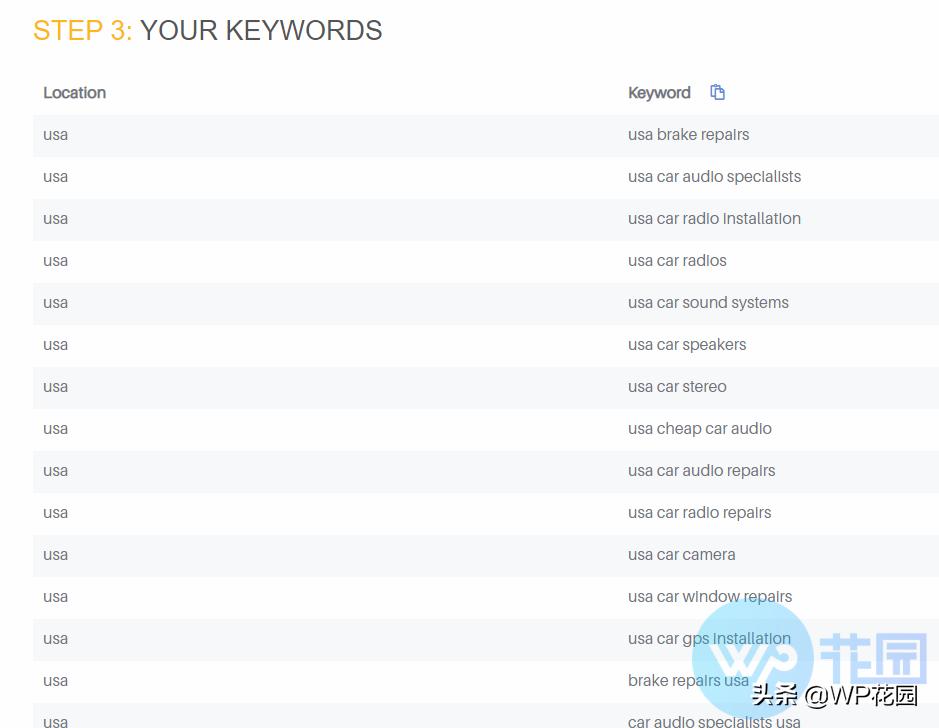Select the 'usa car radio repairs' keyword
The width and height of the screenshot is (939, 728).
[x=699, y=512]
